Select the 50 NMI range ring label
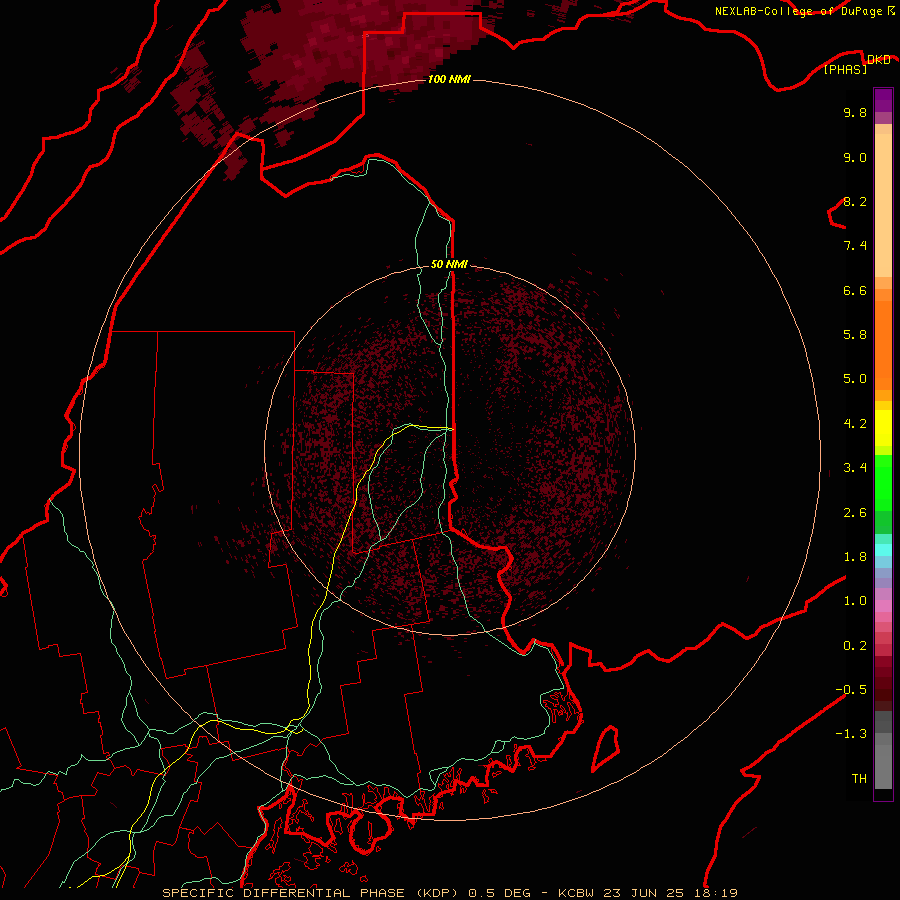The height and width of the screenshot is (900, 900). coord(449,264)
